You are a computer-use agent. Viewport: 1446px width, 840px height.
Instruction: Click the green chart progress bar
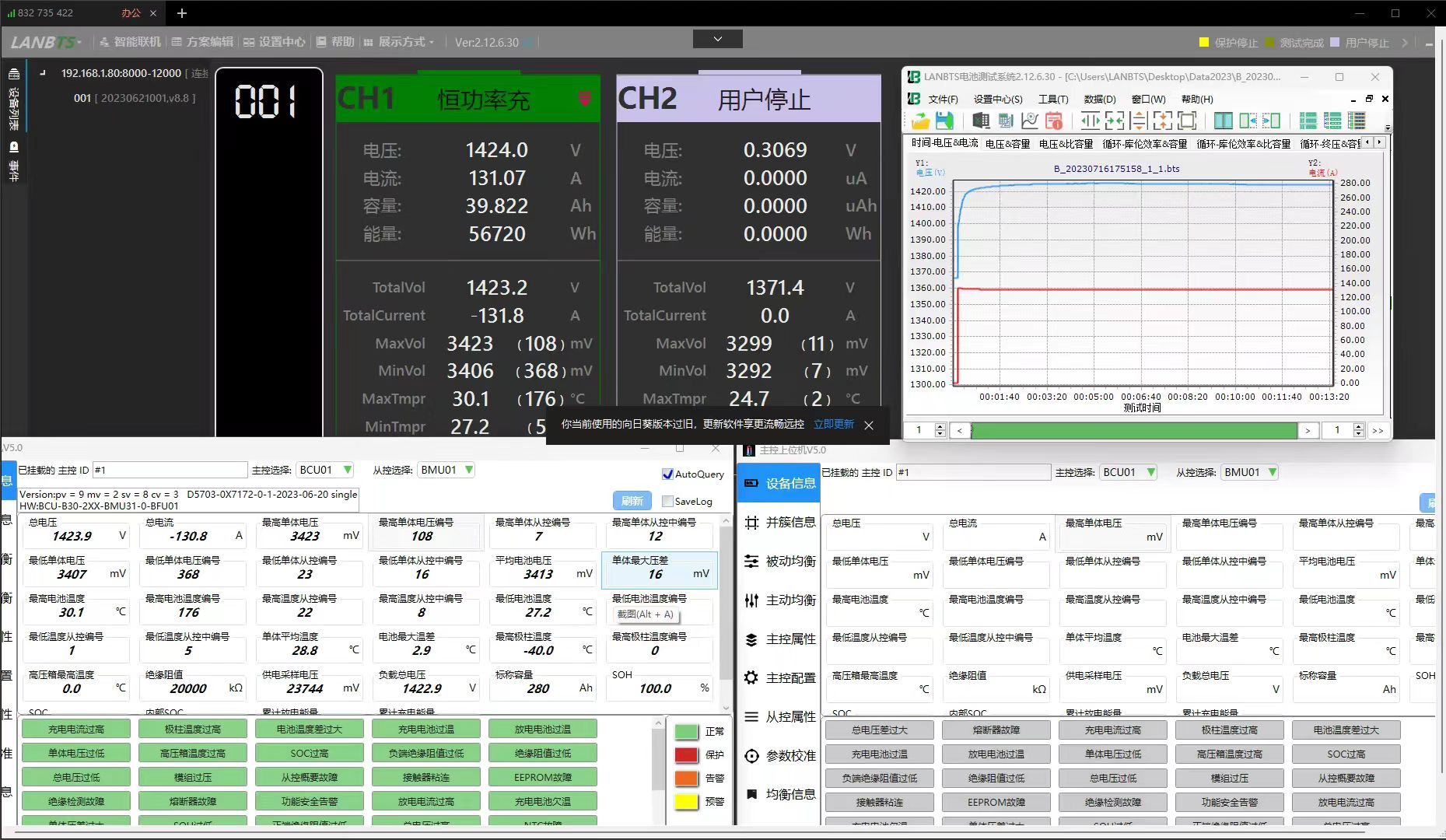click(x=1133, y=430)
